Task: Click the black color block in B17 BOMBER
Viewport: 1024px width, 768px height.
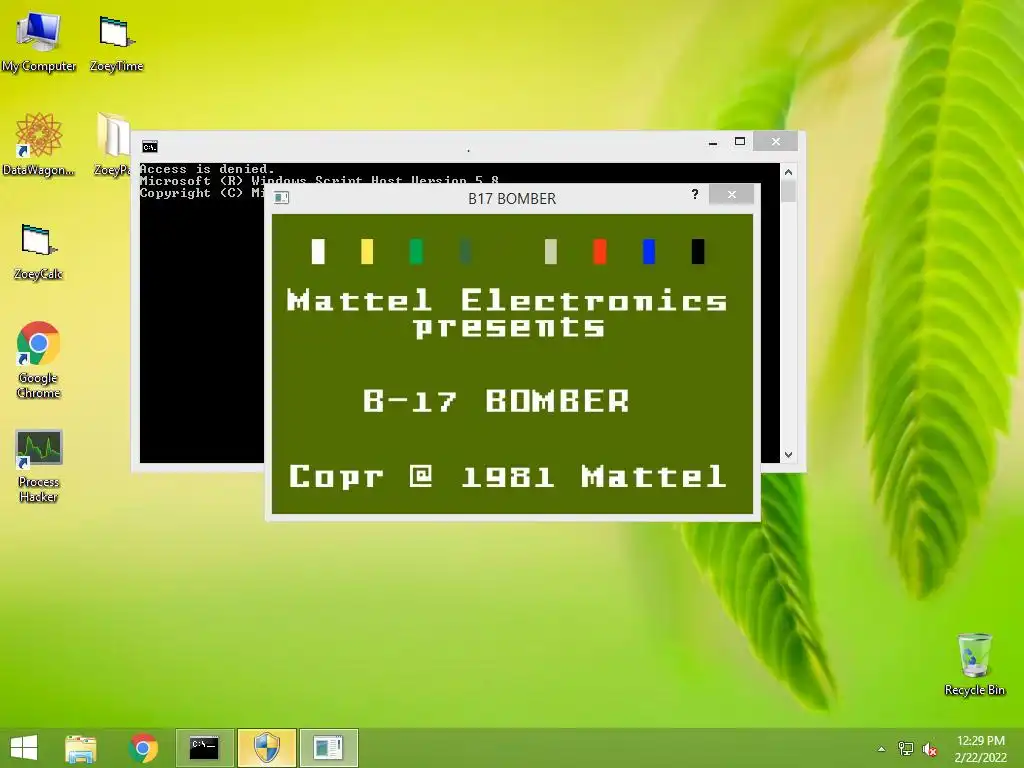Action: [697, 251]
